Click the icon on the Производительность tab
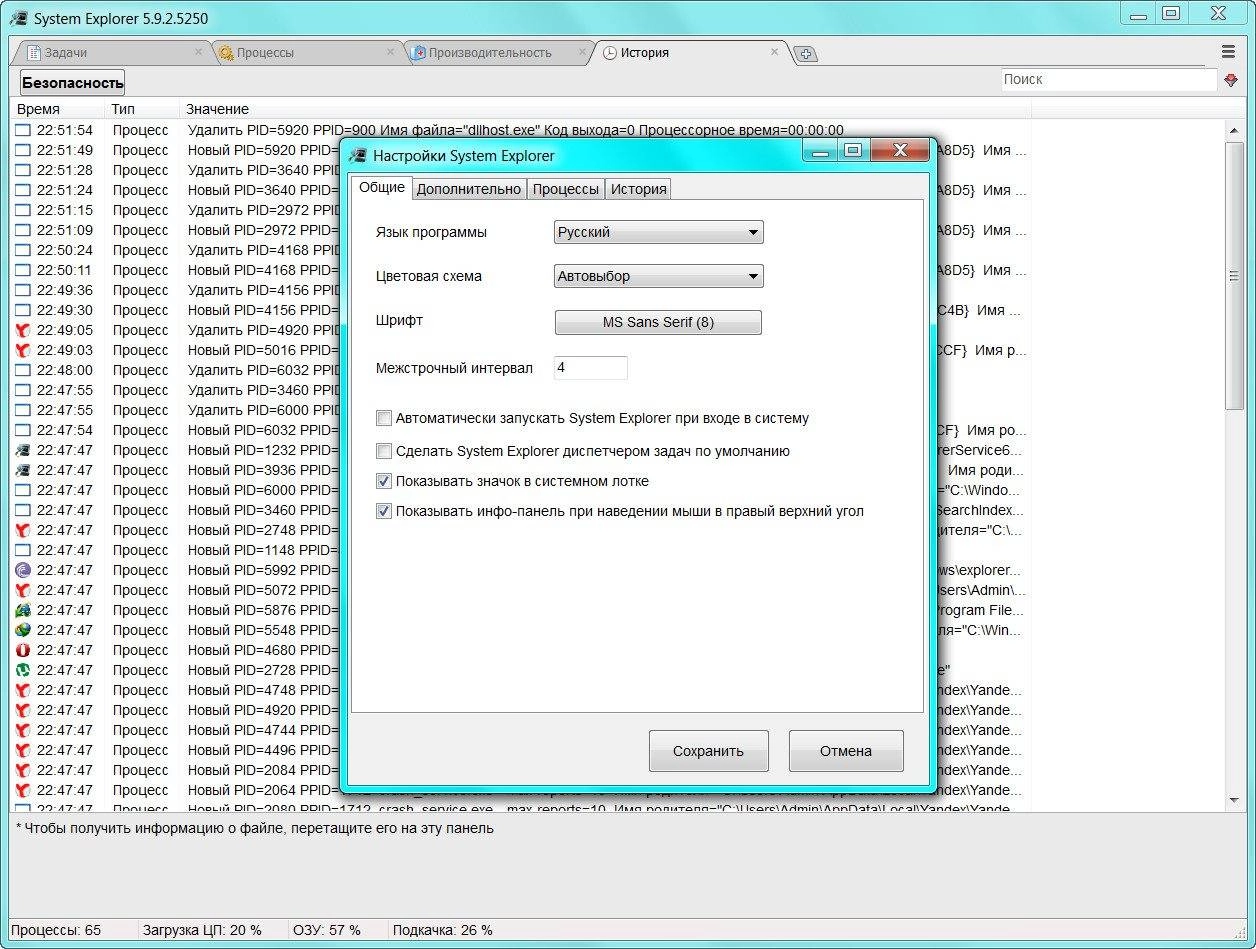Image resolution: width=1256 pixels, height=949 pixels. pyautogui.click(x=418, y=53)
